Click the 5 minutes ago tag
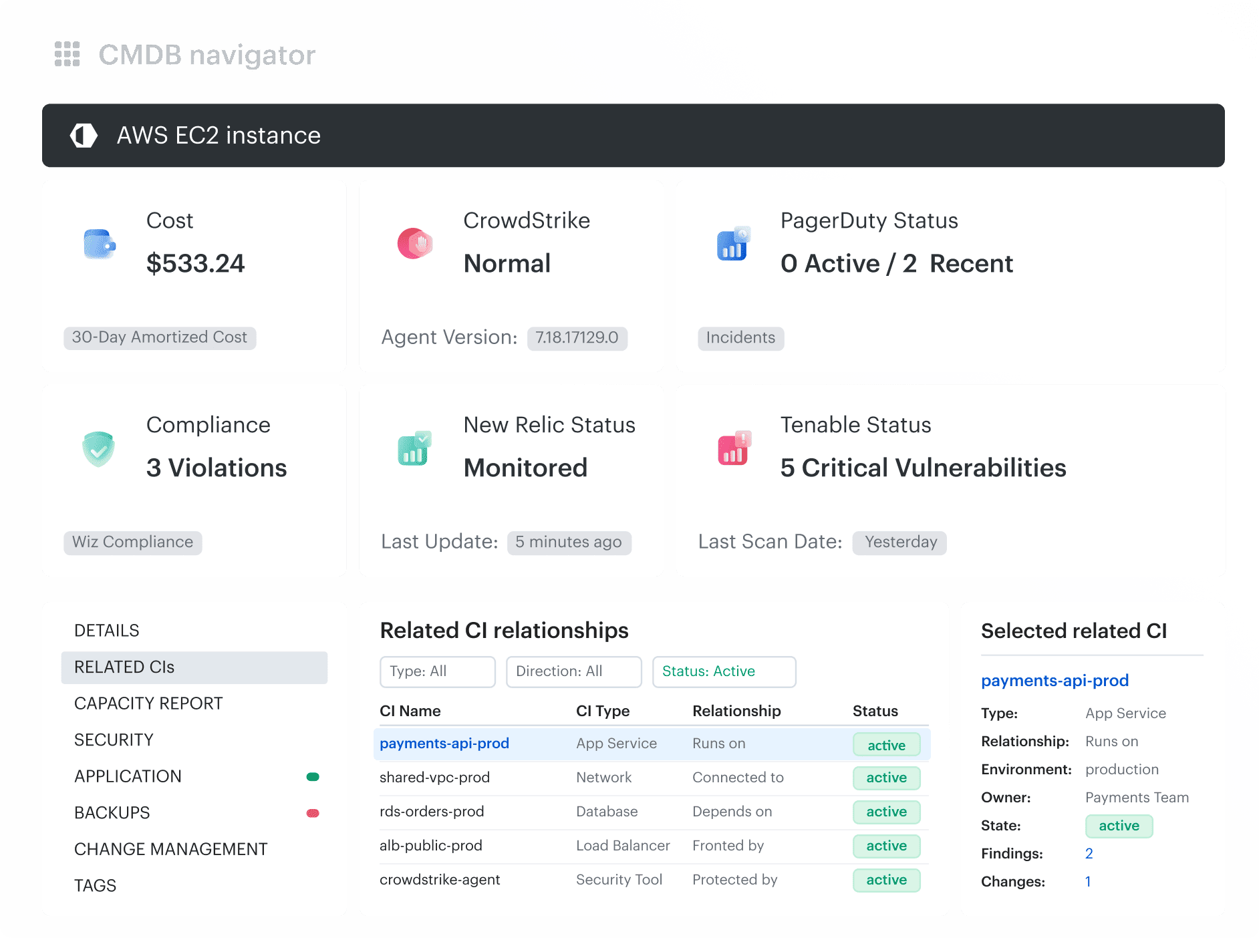1259x952 pixels. pyautogui.click(x=569, y=542)
